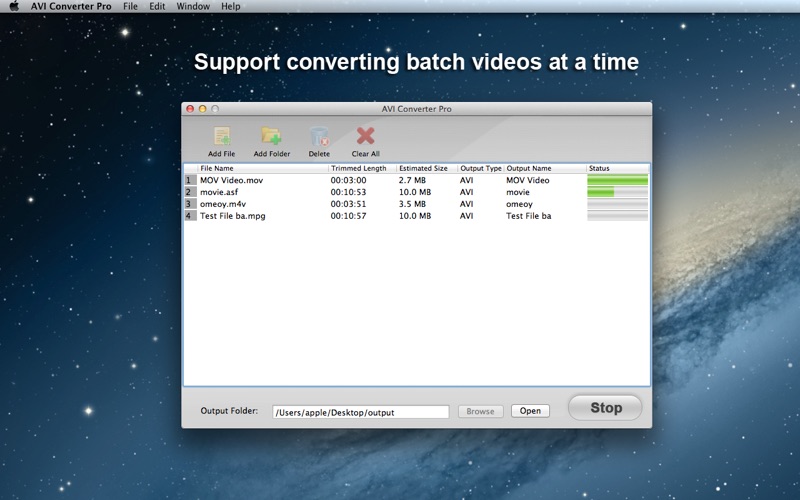Click output name Test File ba
The height and width of the screenshot is (500, 800).
[529, 216]
